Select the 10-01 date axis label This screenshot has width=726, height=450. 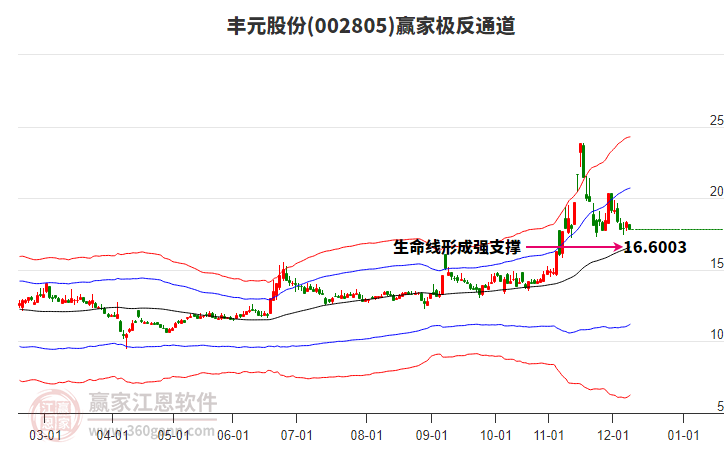495,436
